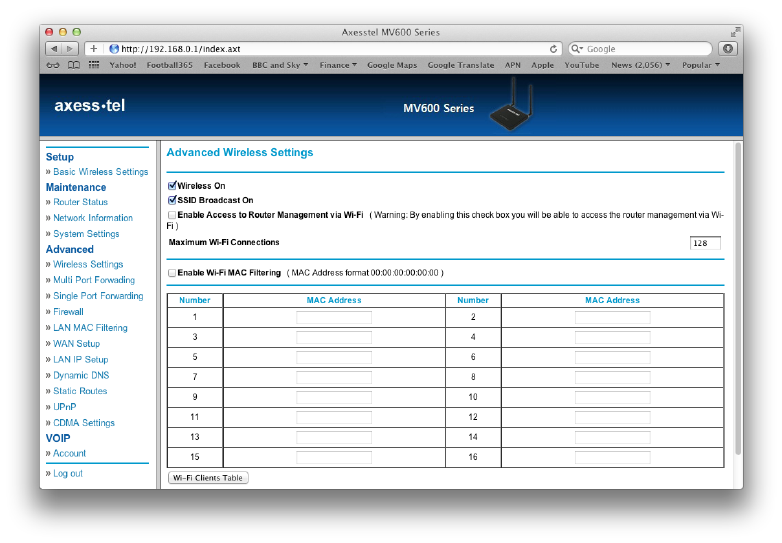Uncheck the Wireless On checkbox
Screen dimensions: 782x543
tap(172, 185)
